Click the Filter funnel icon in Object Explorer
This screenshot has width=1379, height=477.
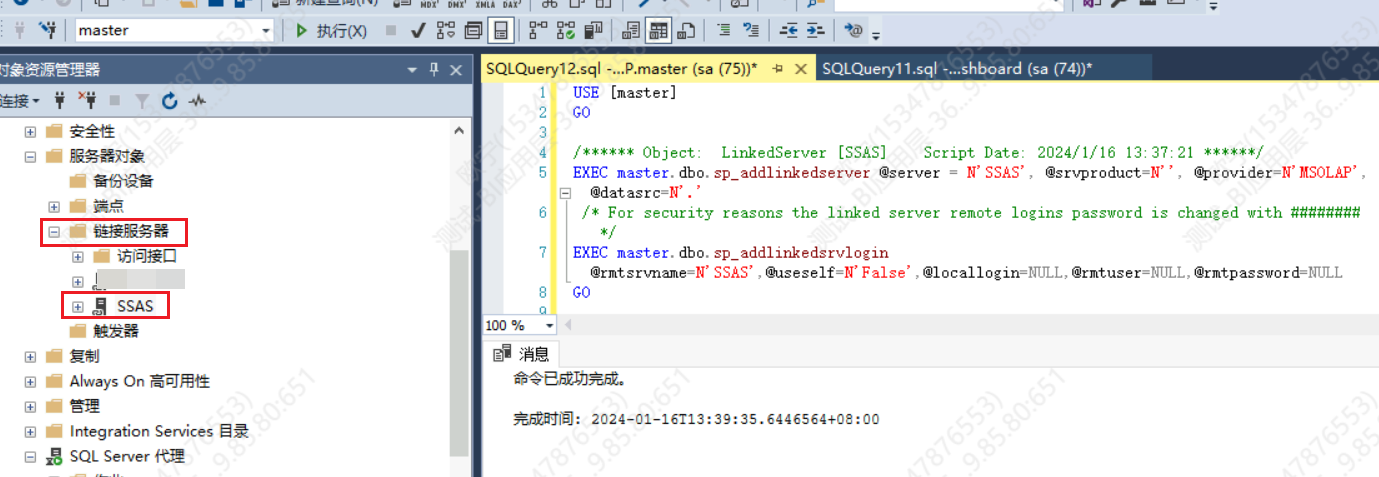tap(142, 100)
